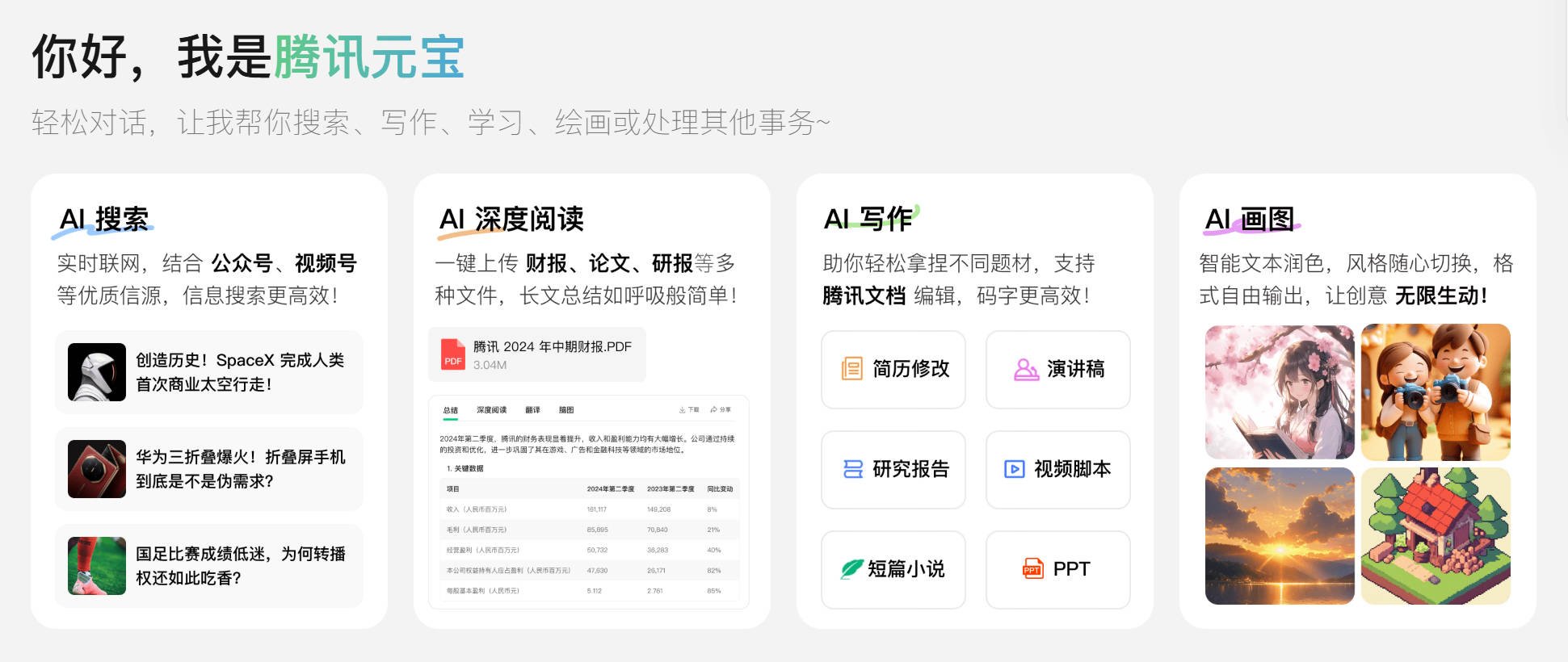This screenshot has height=662, width=1568.
Task: Click the 2023年第二季度 column header
Action: pos(670,489)
